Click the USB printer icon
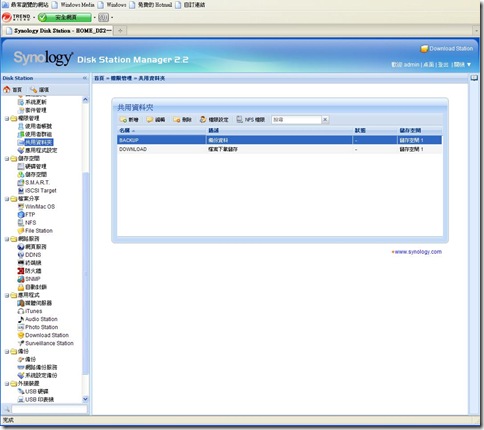This screenshot has height=430, width=484. pyautogui.click(x=21, y=399)
